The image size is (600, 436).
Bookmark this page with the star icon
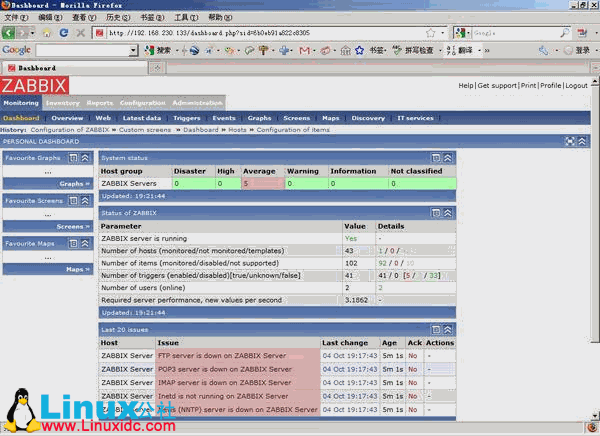pos(429,33)
